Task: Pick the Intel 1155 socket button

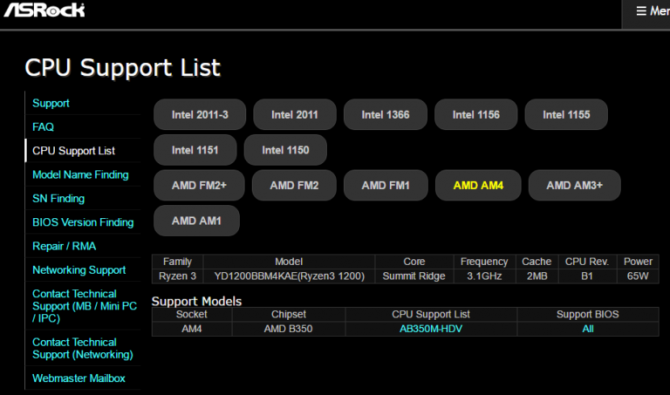Action: [566, 115]
